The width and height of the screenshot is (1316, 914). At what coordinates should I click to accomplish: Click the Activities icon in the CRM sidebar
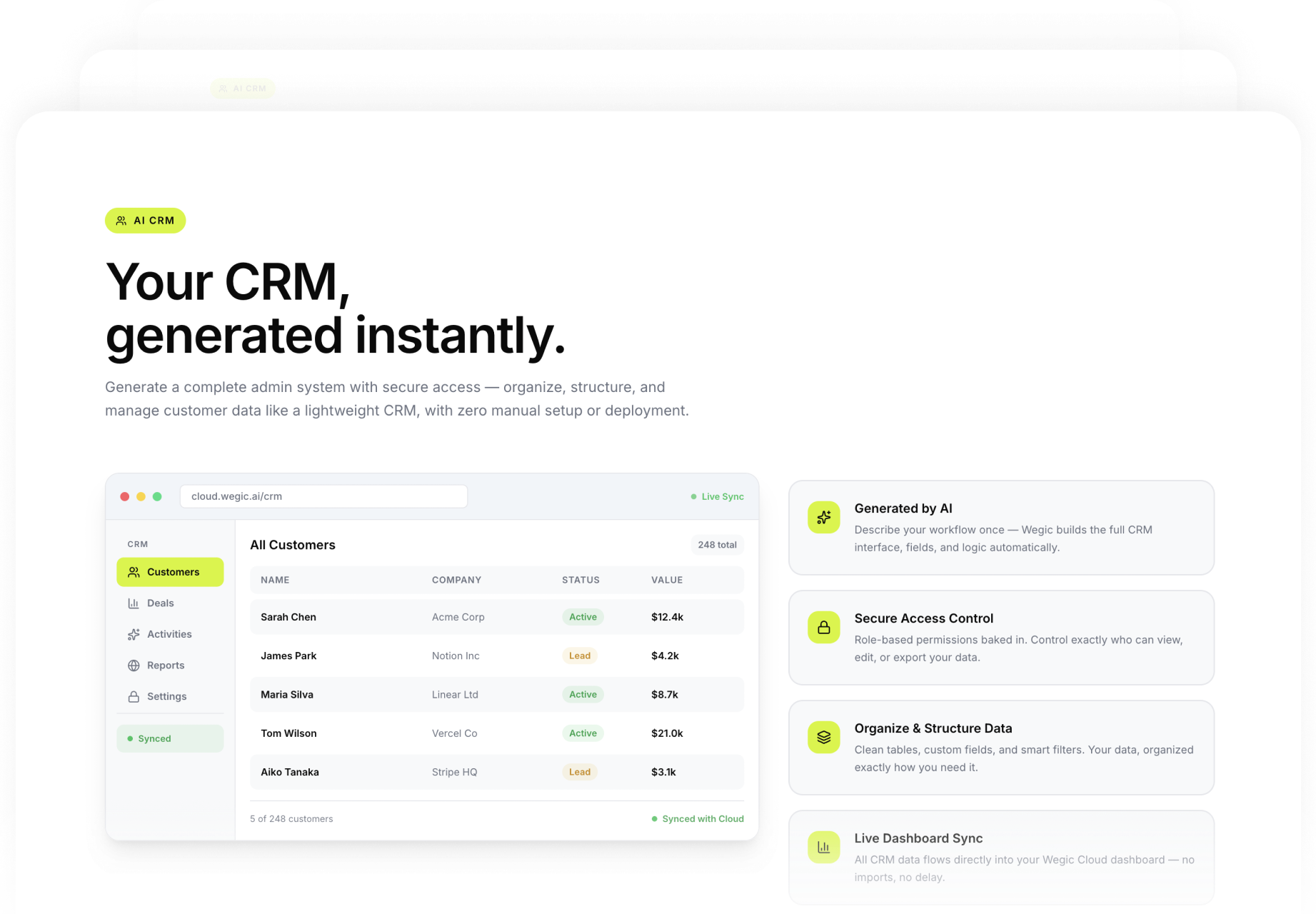tap(133, 634)
